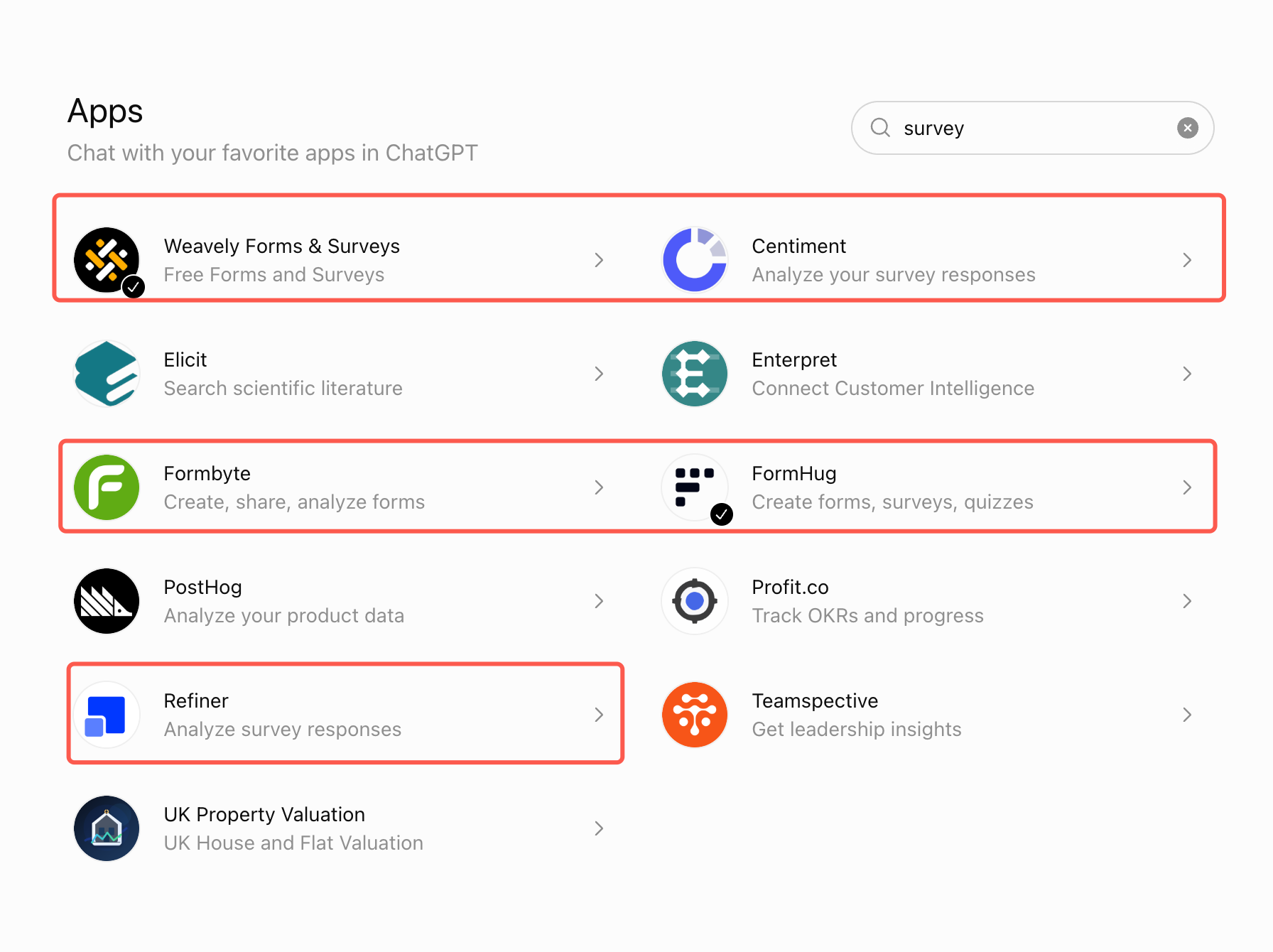Screen dimensions: 1273x952
Task: Expand the Weavely Forms & Surveys chevron
Action: pos(599,260)
